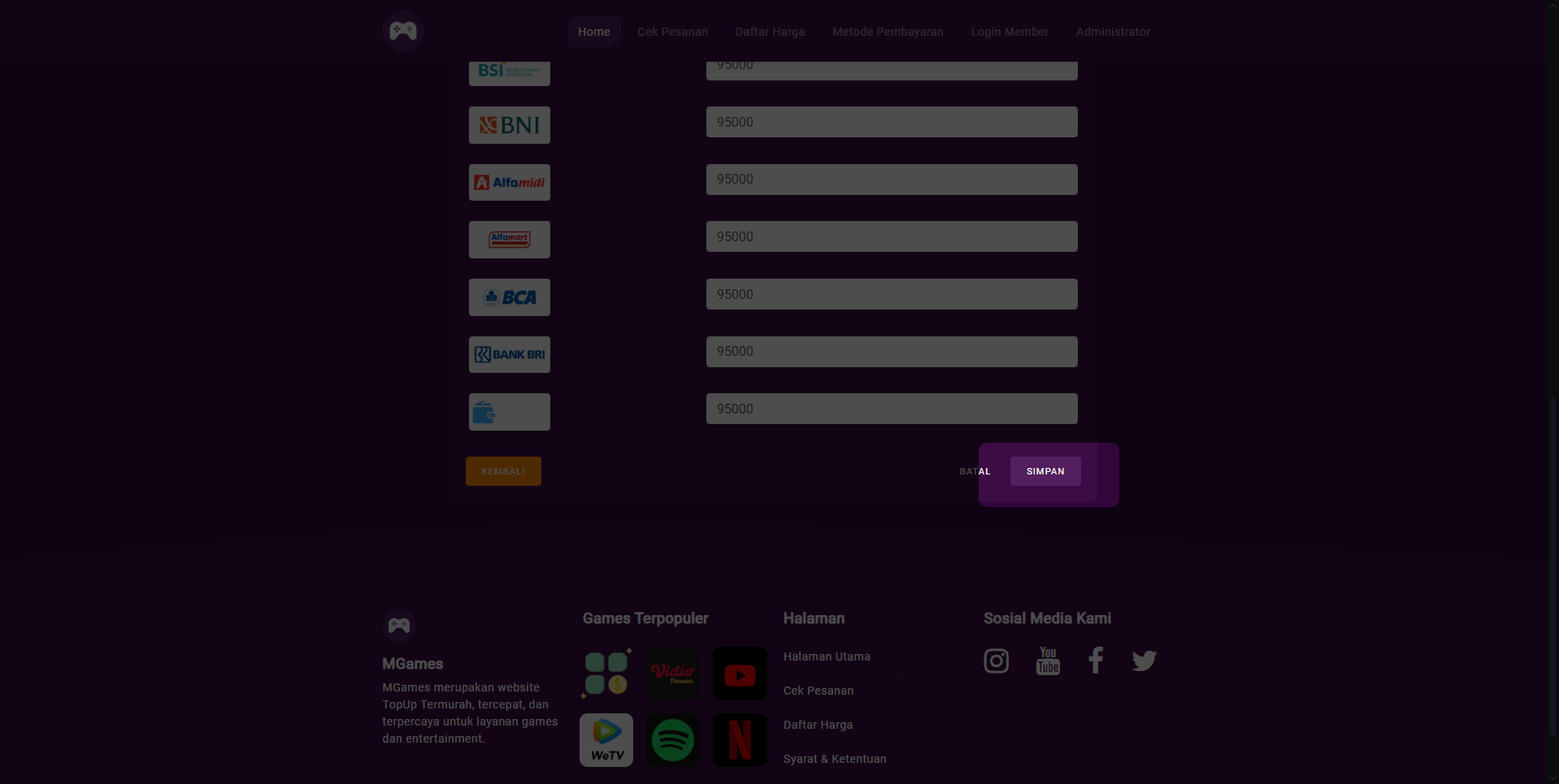Select the BNI payment logo
Viewport: 1559px width, 784px height.
click(x=510, y=125)
